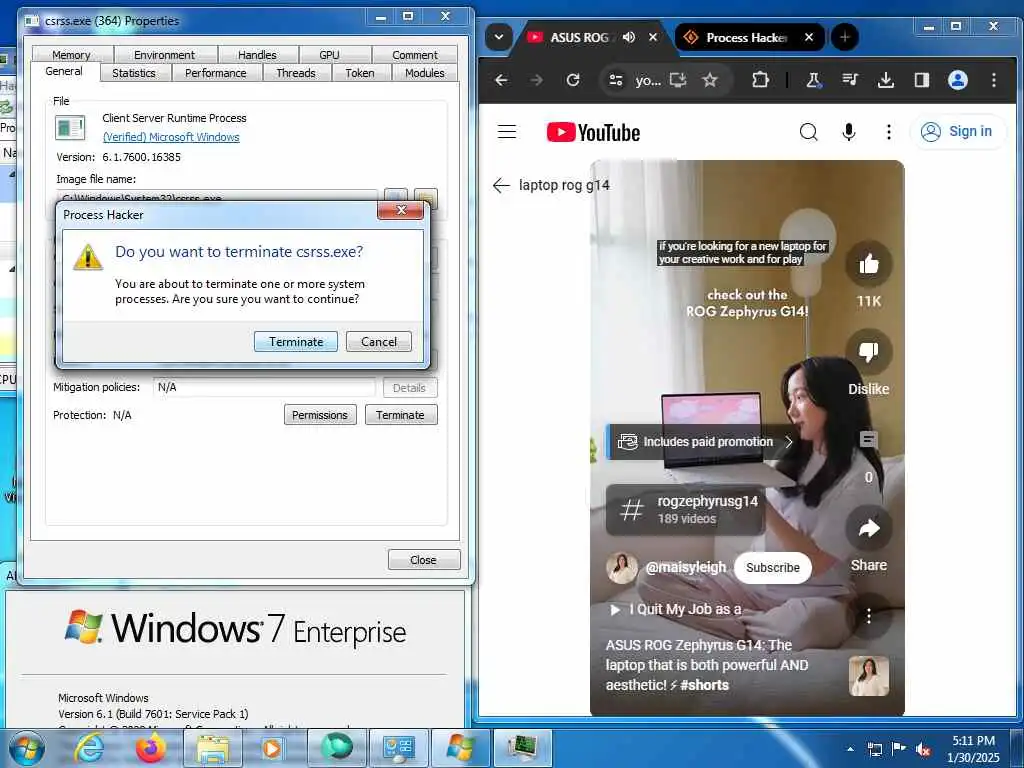Open a new browser tab

pyautogui.click(x=844, y=37)
